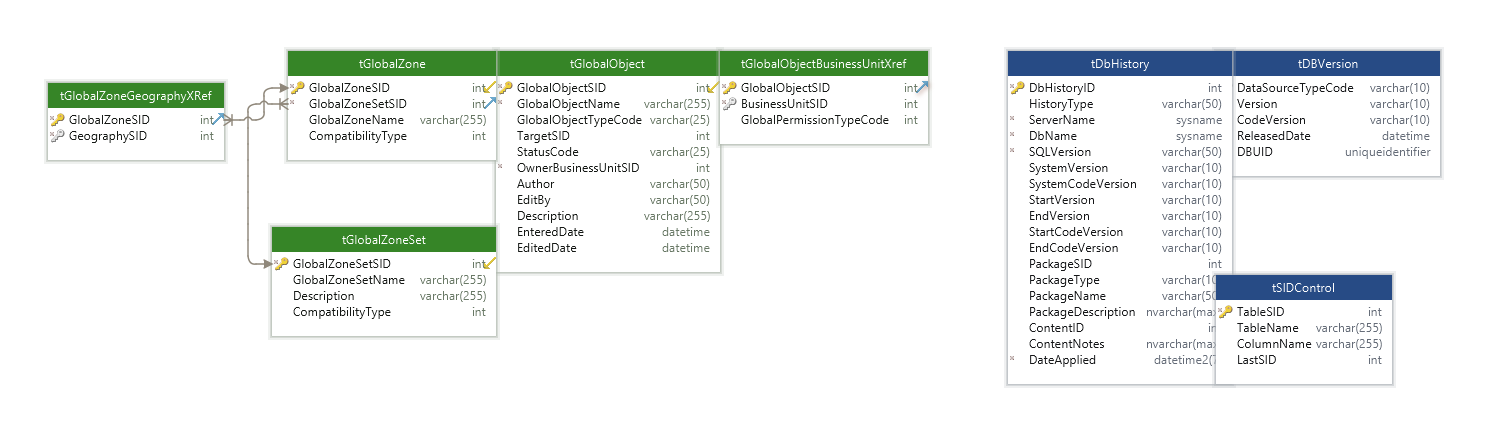Select the ReleasedDate column in tDBVersion
This screenshot has width=1488, height=432.
point(1274,136)
